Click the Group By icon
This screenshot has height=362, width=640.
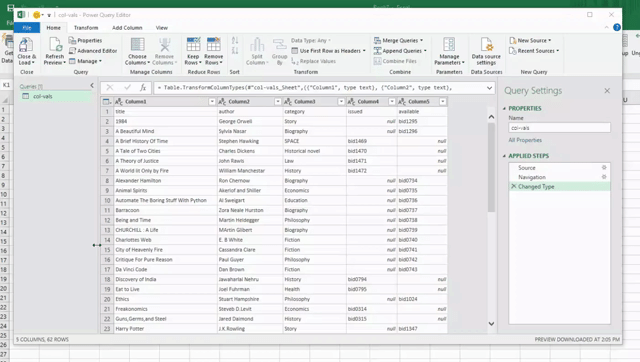280,45
